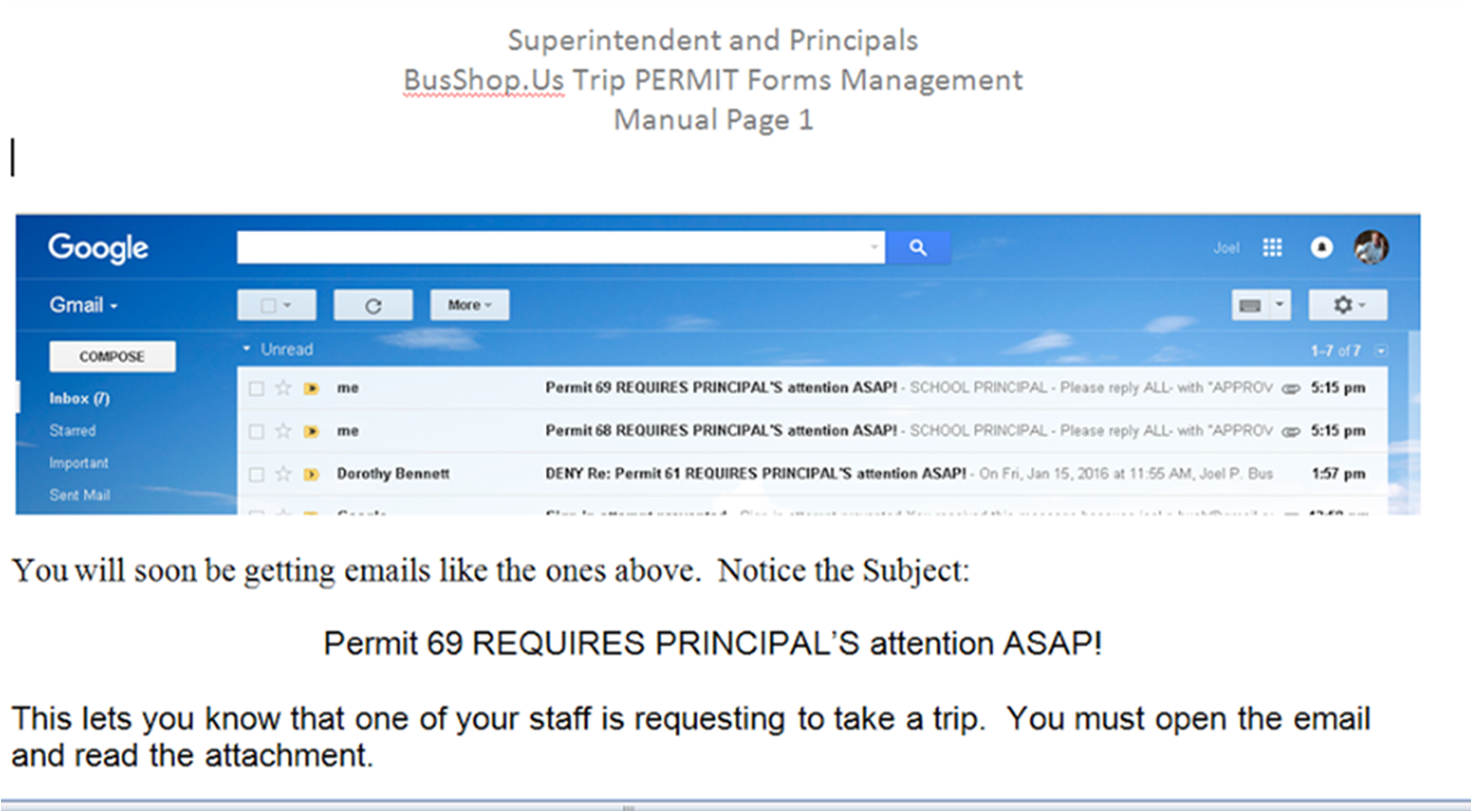Click importance marker on Dorothy Bennett email
Screen dimensions: 1472x812
(312, 474)
